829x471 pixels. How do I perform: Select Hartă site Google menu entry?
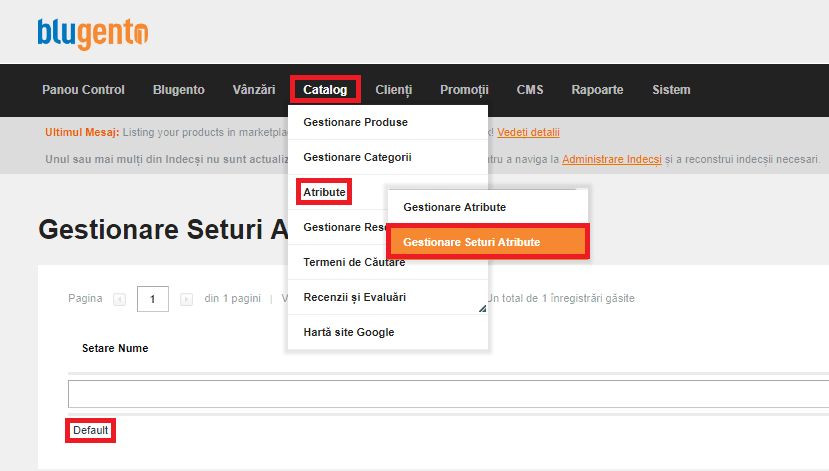388,332
